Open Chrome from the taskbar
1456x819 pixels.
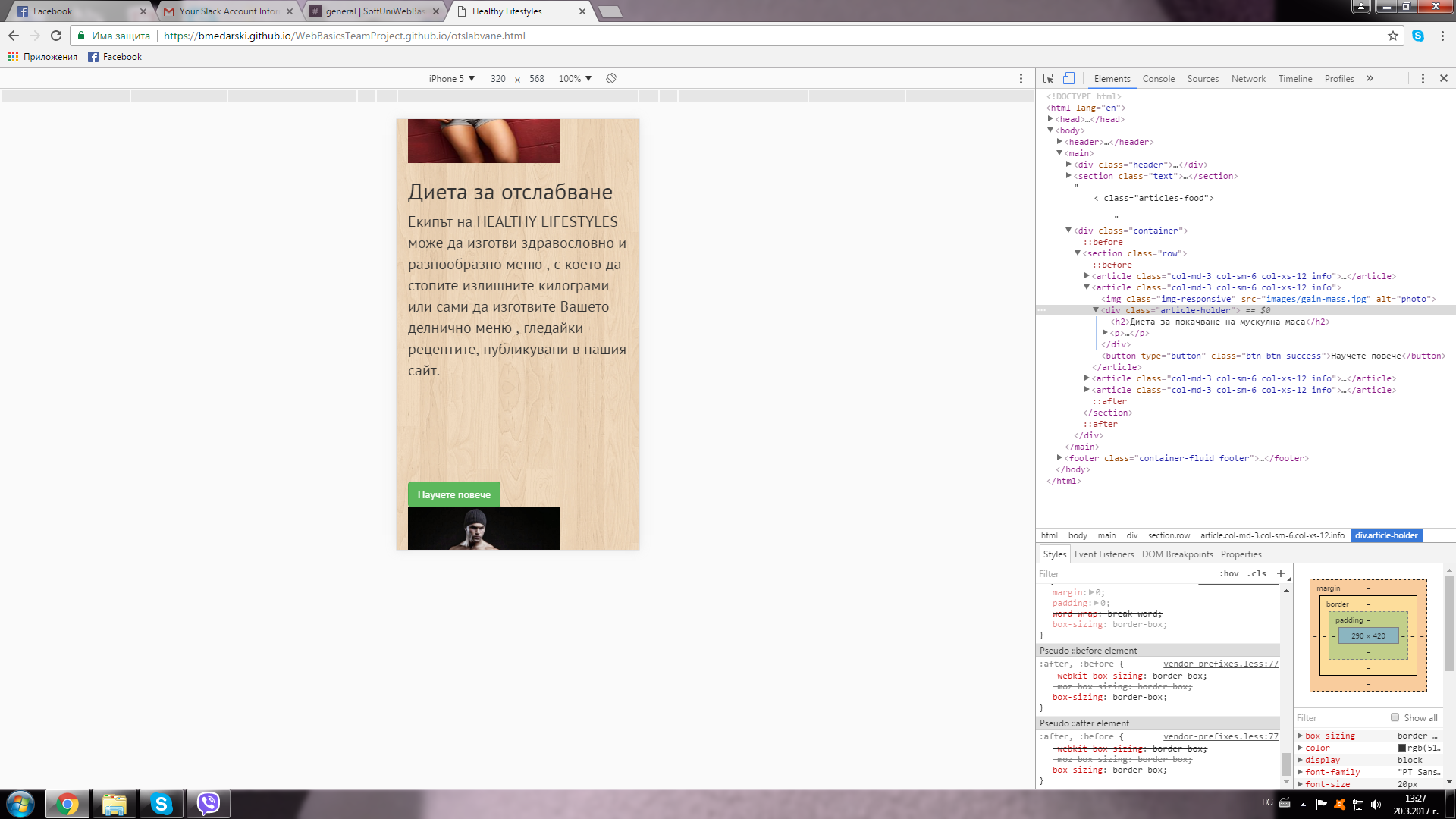67,804
